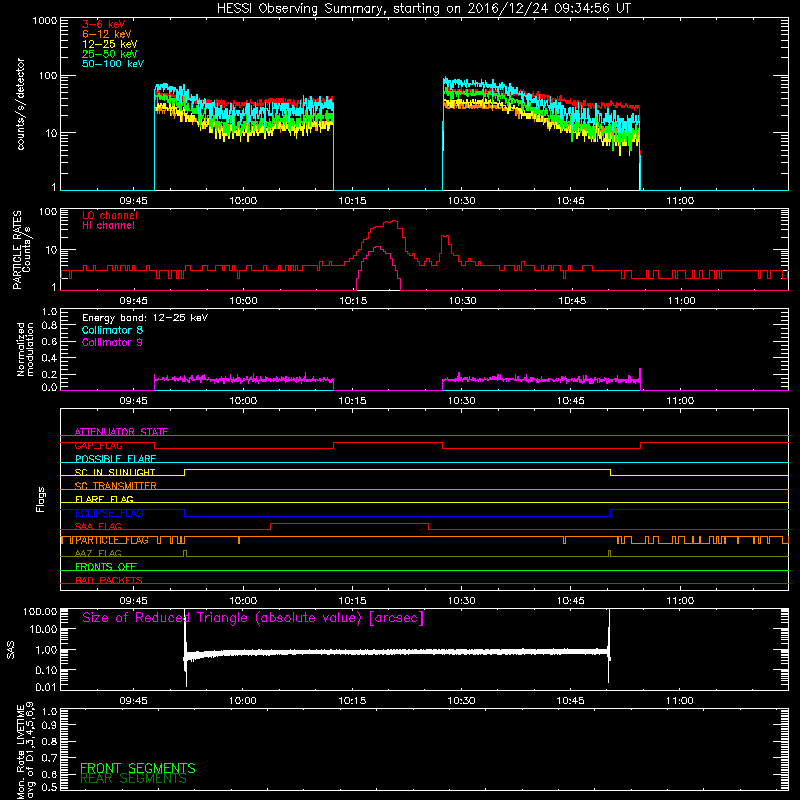The width and height of the screenshot is (800, 800).
Task: Click the REAR SEGMENTS legend label
Action: tap(133, 779)
